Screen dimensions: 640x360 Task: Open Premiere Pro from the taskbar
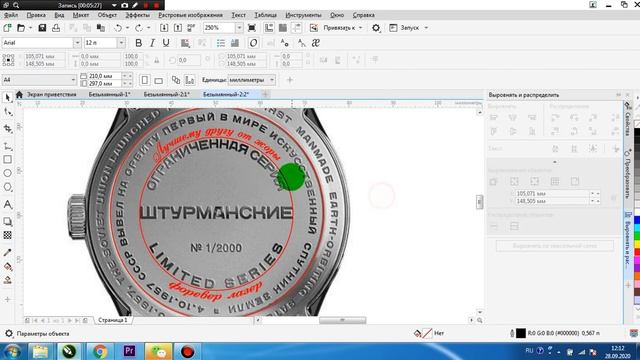(129, 351)
